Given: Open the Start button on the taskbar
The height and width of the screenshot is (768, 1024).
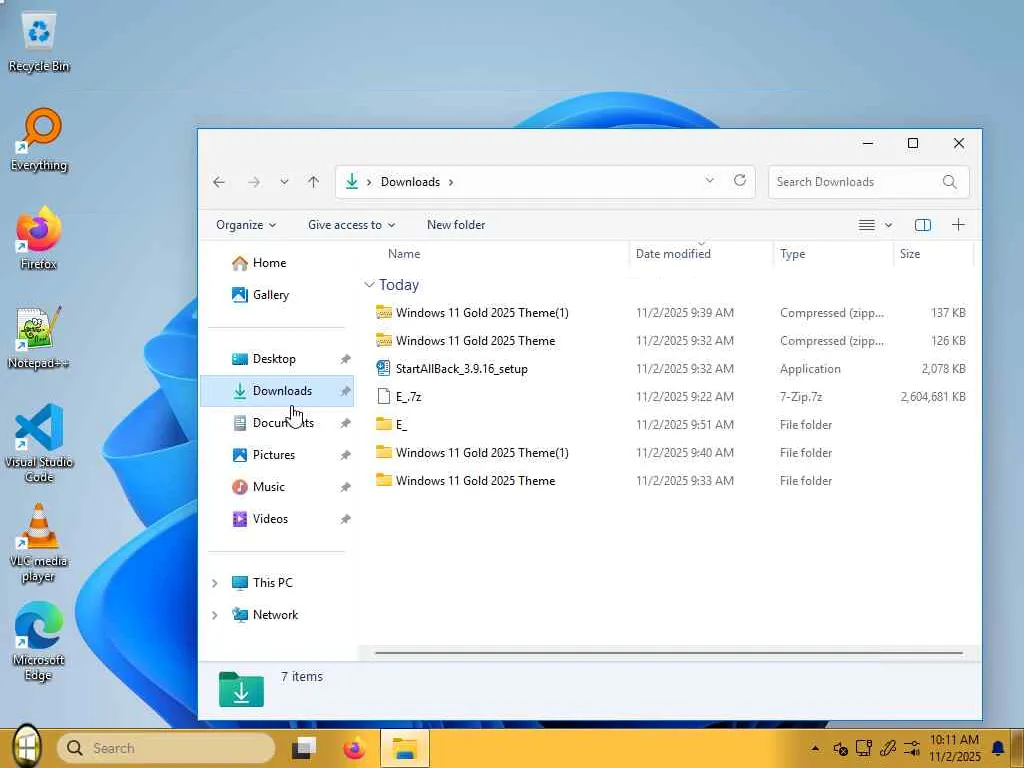Looking at the screenshot, I should pos(26,746).
